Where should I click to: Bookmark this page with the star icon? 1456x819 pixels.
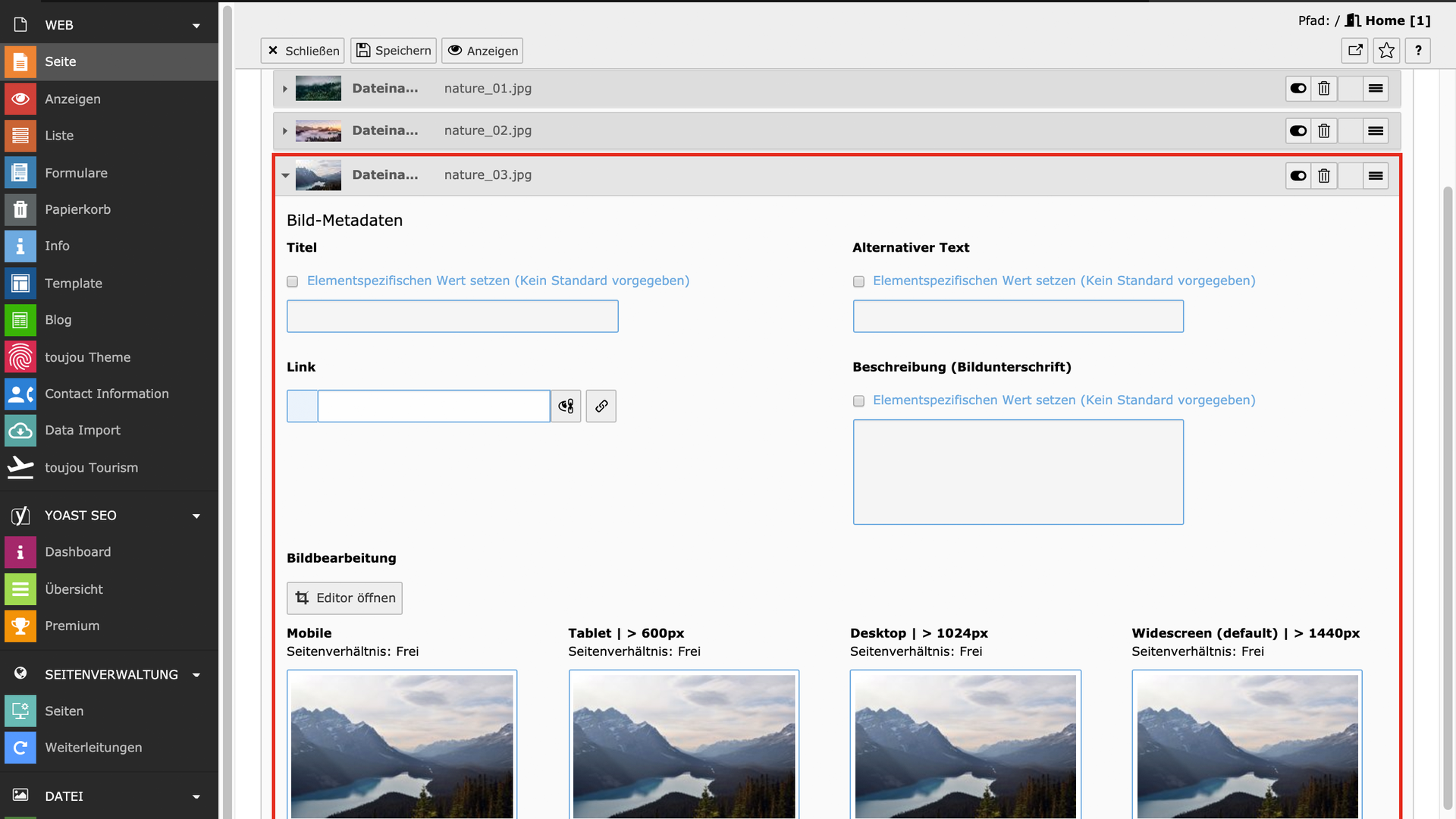[x=1386, y=51]
